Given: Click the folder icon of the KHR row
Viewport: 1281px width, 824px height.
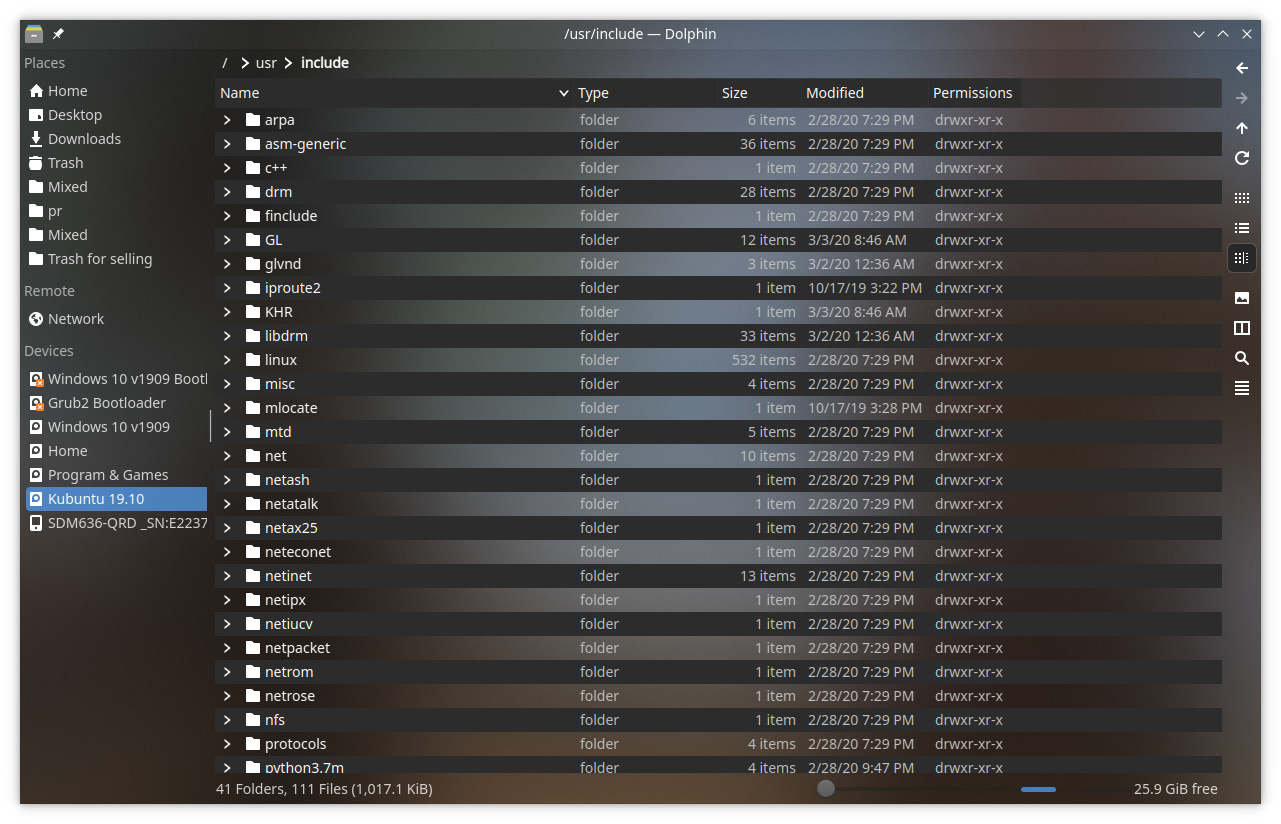Looking at the screenshot, I should click(252, 312).
